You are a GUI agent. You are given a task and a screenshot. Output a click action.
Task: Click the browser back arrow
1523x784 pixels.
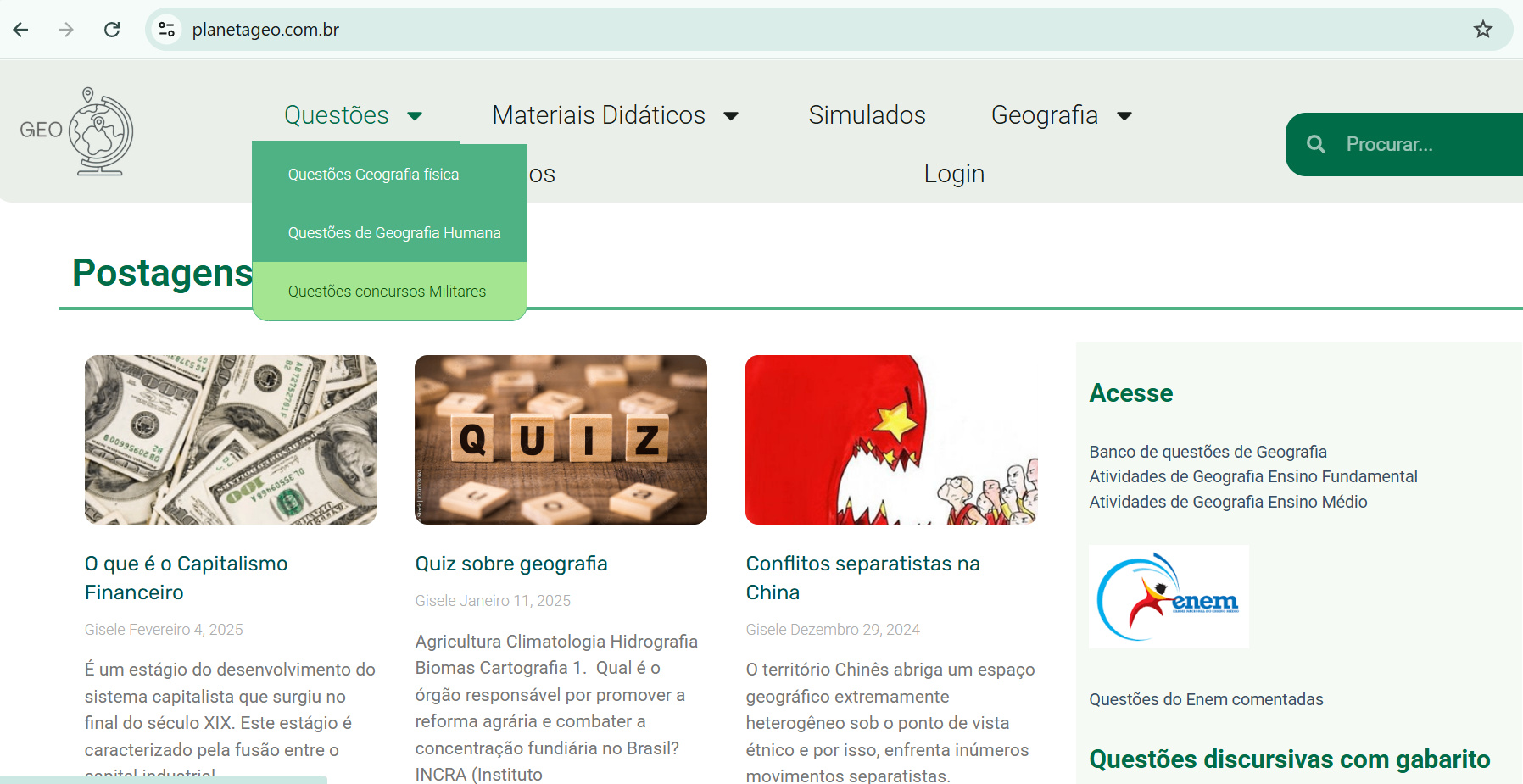click(x=21, y=30)
